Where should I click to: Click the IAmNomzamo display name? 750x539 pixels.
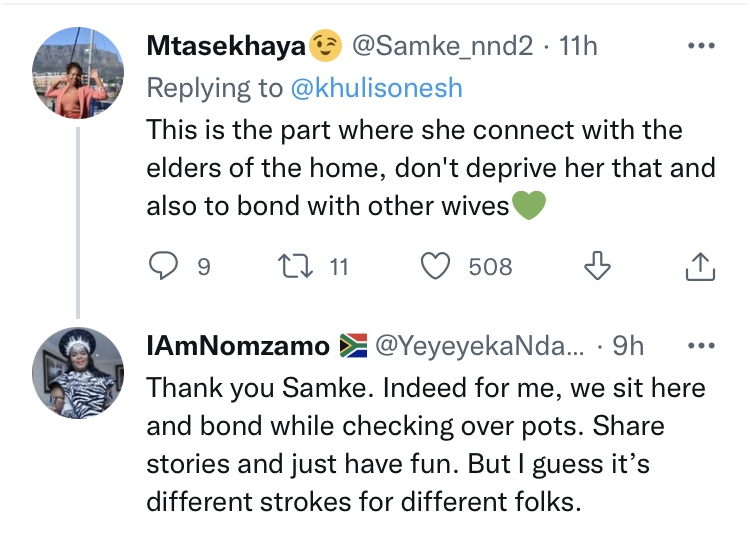pos(238,346)
